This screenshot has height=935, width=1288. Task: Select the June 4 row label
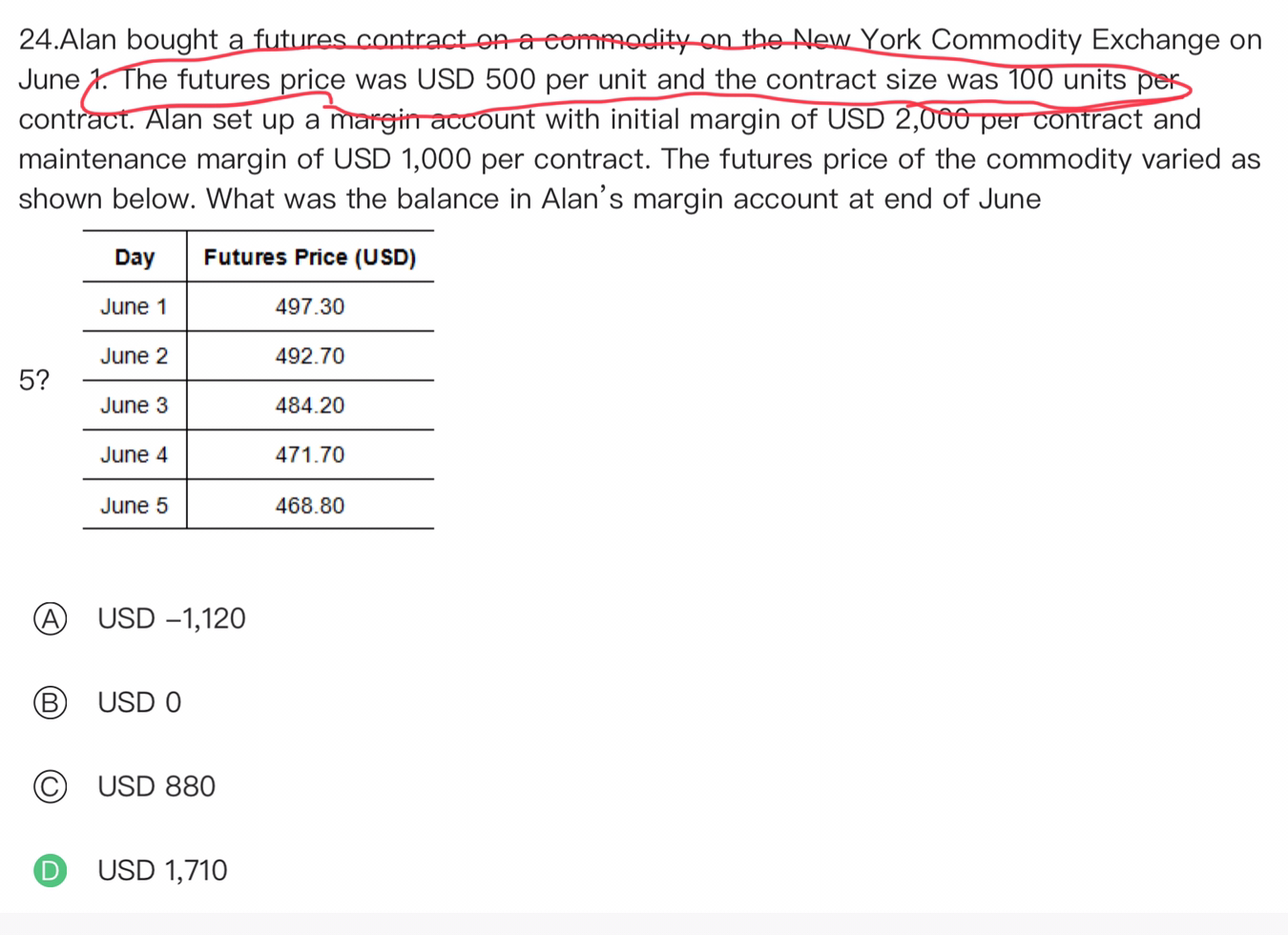(135, 455)
